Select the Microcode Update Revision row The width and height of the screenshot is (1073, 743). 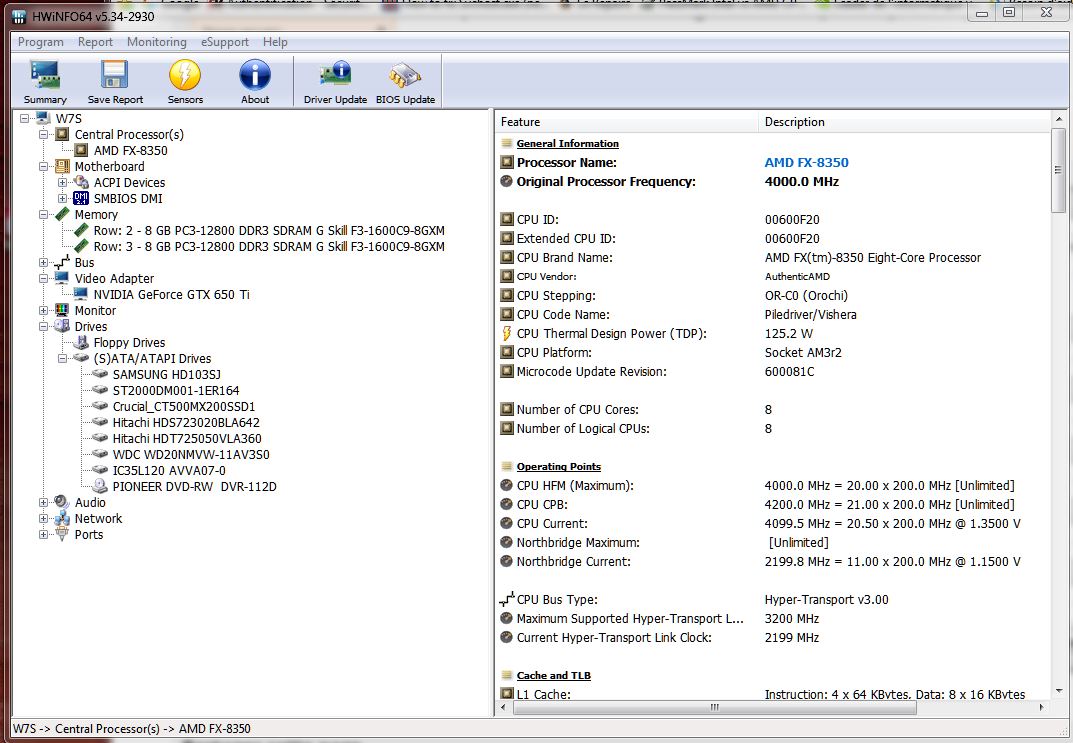(x=773, y=372)
